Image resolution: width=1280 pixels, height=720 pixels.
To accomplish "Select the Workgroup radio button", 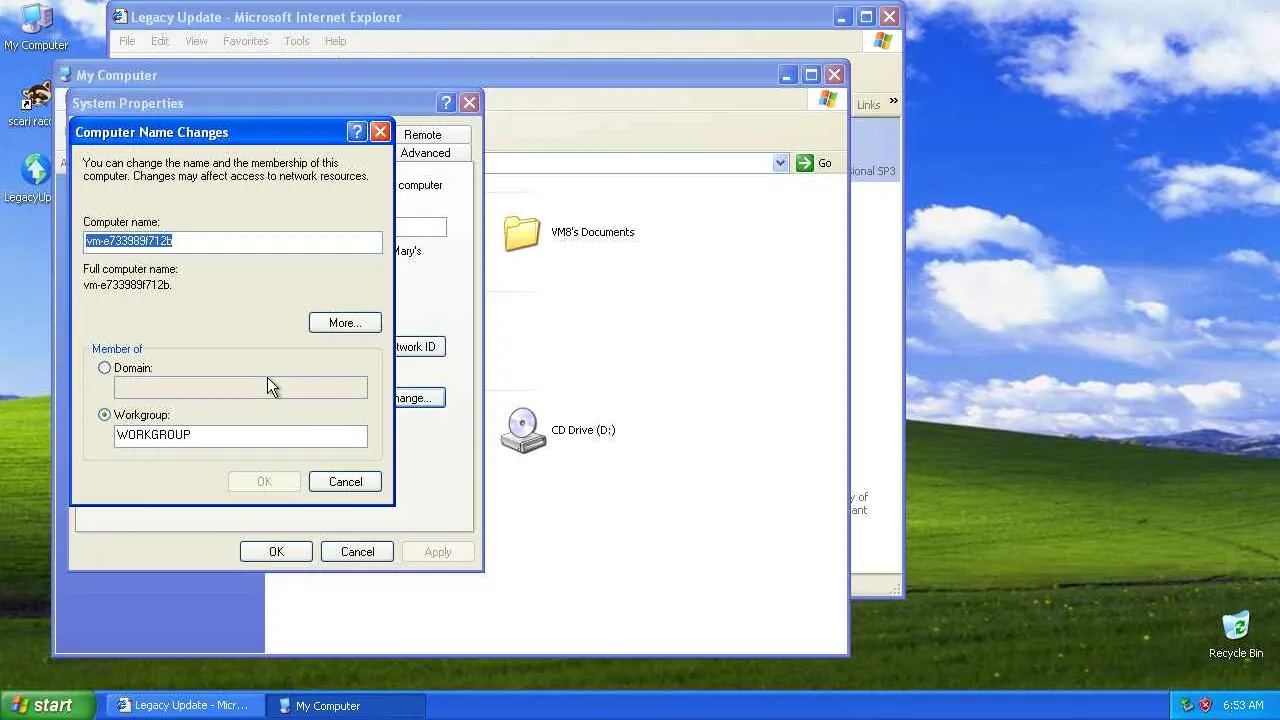I will [x=104, y=415].
